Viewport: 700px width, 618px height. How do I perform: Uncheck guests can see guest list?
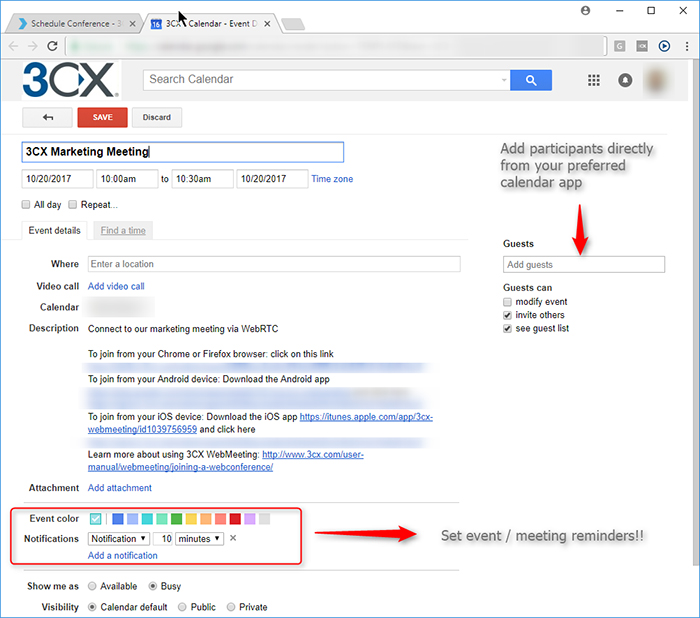click(x=507, y=329)
